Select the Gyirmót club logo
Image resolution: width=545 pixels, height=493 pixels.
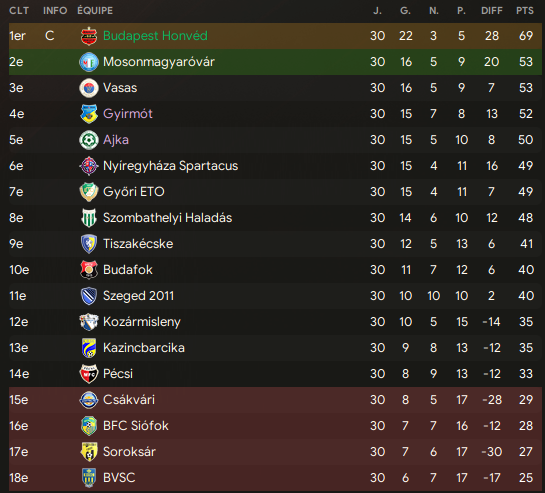point(89,114)
